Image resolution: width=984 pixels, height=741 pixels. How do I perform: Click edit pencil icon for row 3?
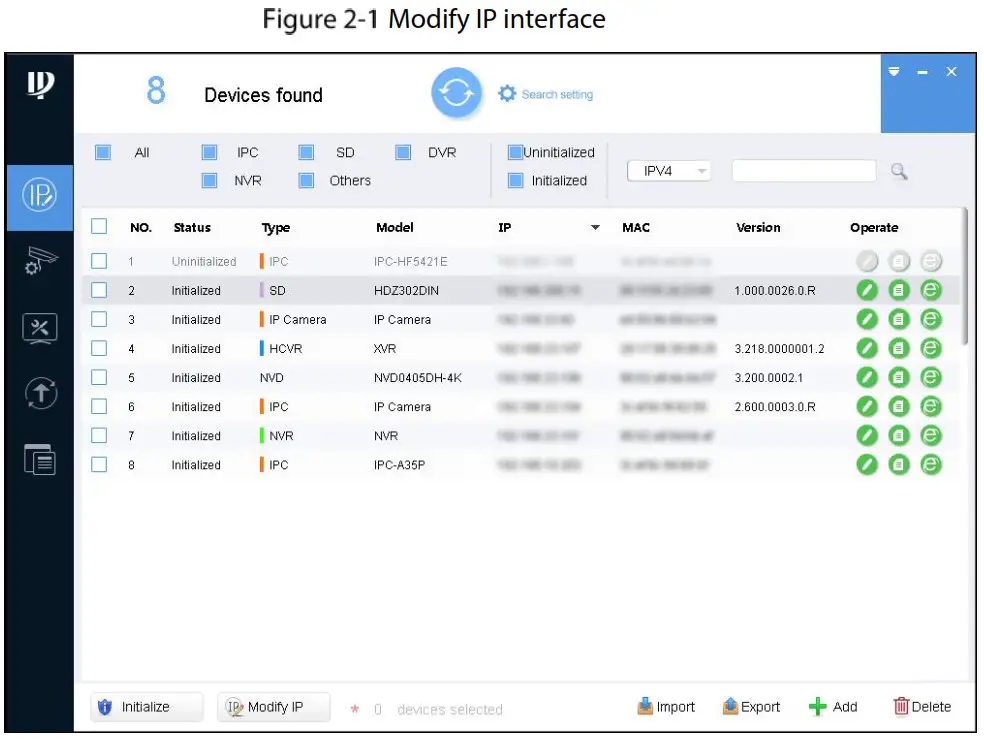click(867, 319)
